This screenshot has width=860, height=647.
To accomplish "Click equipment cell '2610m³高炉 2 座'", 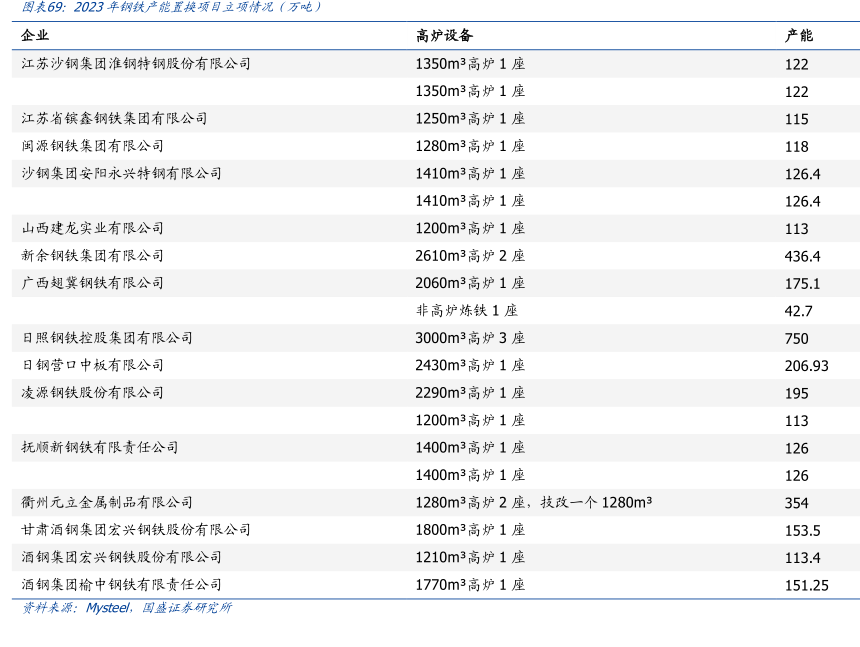I will [x=470, y=256].
